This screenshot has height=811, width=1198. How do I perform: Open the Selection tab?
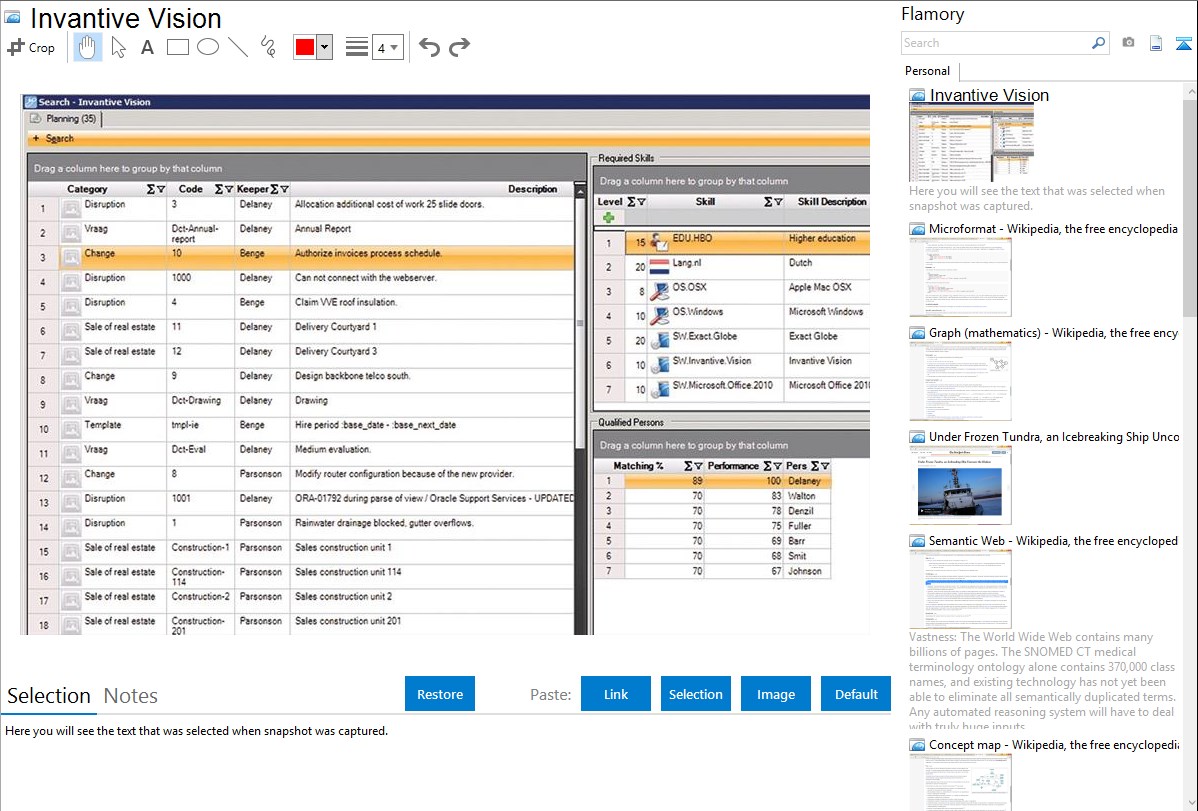[49, 696]
